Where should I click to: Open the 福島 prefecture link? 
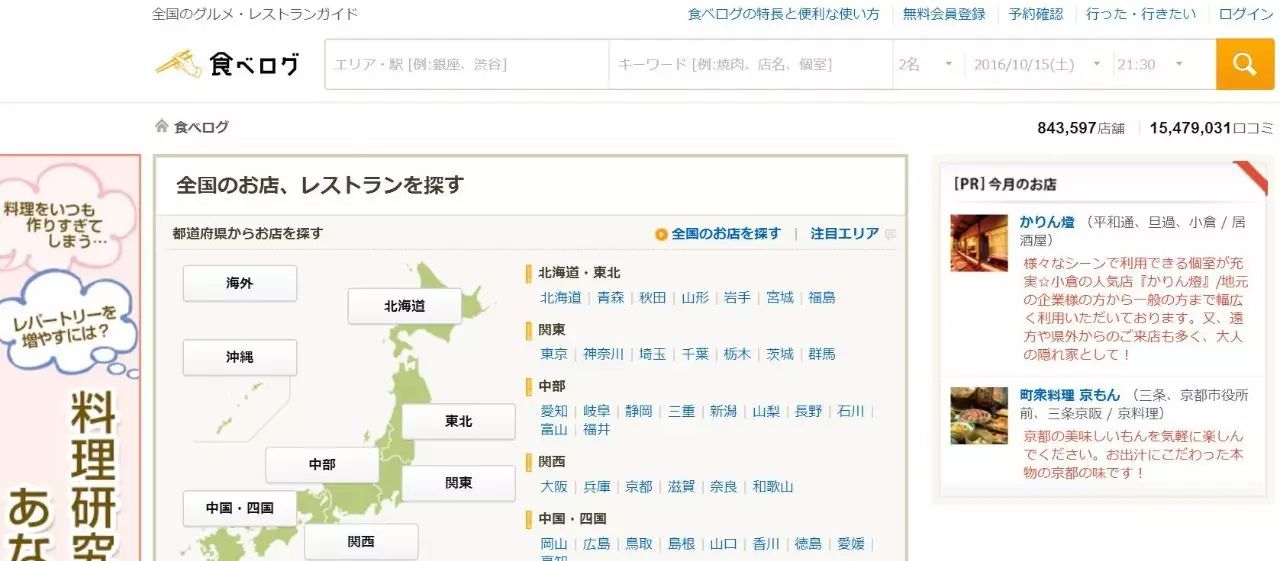tap(822, 298)
